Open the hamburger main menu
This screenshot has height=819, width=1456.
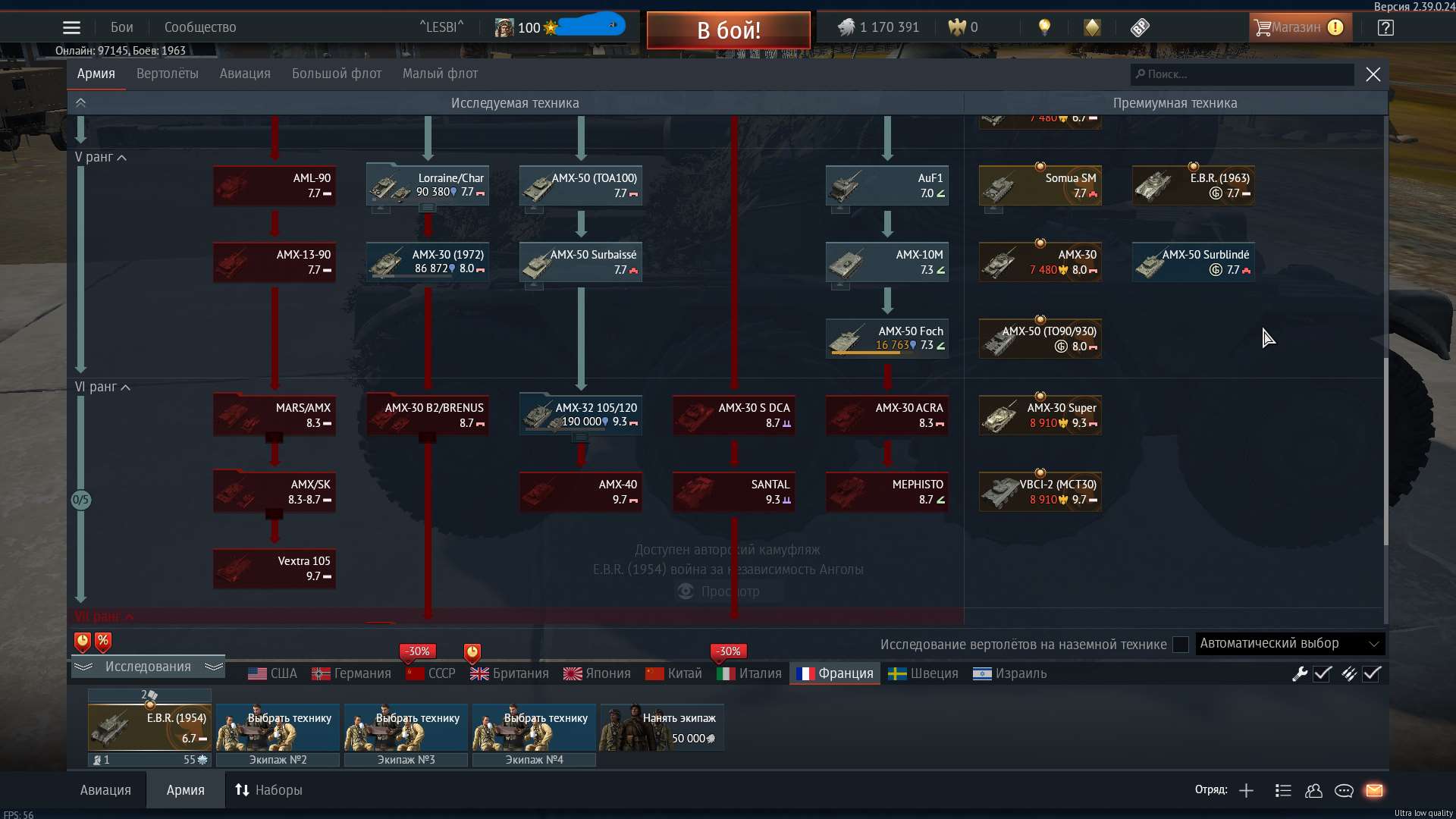click(x=71, y=28)
